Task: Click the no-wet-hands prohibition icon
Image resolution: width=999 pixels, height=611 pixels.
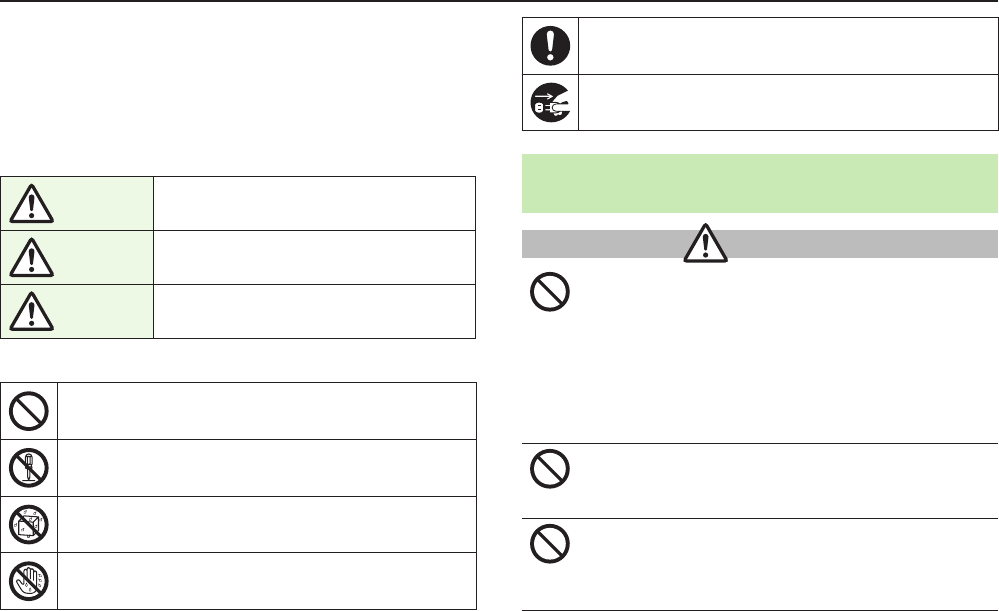Action: 29,581
